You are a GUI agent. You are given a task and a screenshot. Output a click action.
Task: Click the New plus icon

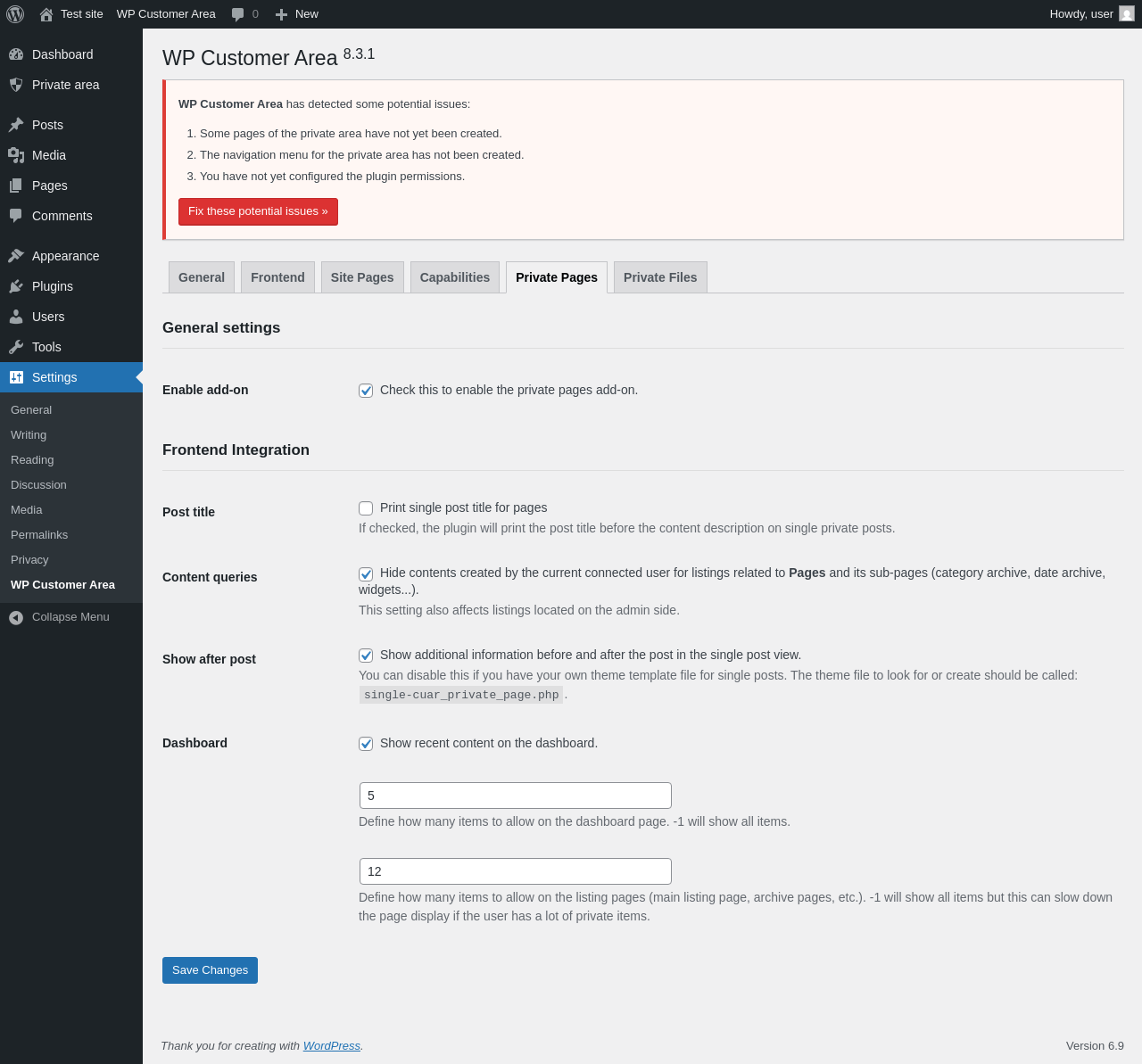coord(281,14)
